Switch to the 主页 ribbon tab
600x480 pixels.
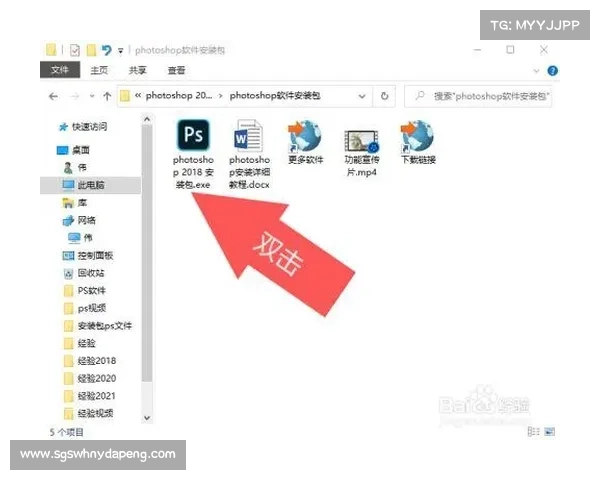(x=99, y=70)
